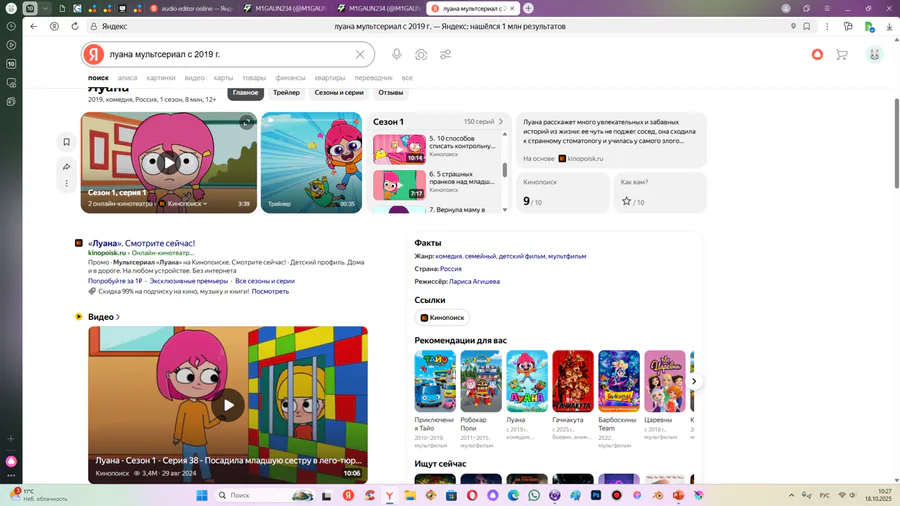
Task: Open the more options dots beside Luana card
Action: 67,184
